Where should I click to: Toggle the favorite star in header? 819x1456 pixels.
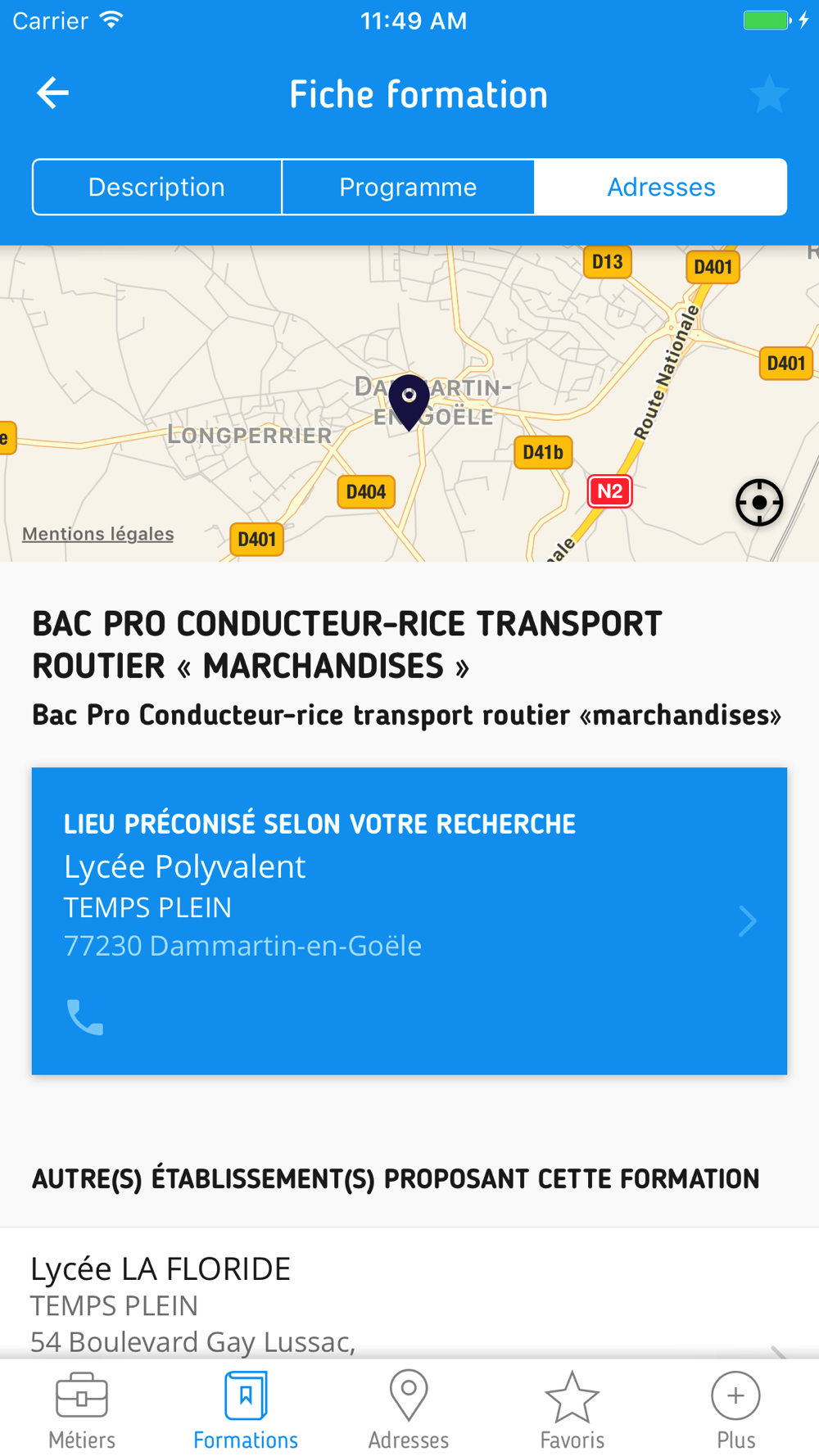click(769, 93)
